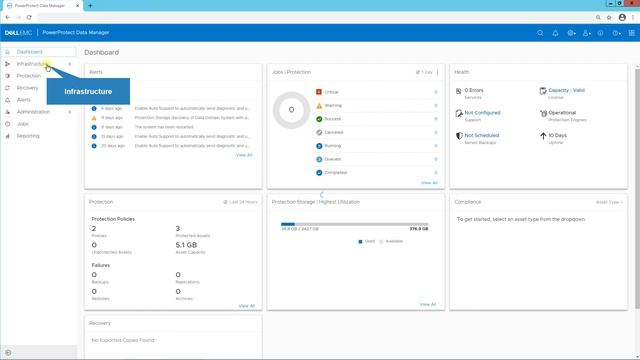This screenshot has height=360, width=640.
Task: Click the Critical jobs status row
Action: [x=377, y=92]
